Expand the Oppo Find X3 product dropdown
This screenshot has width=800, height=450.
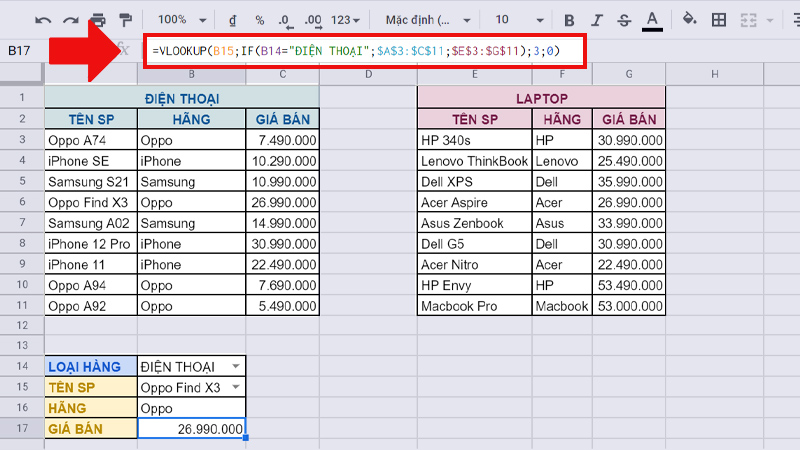[235, 387]
